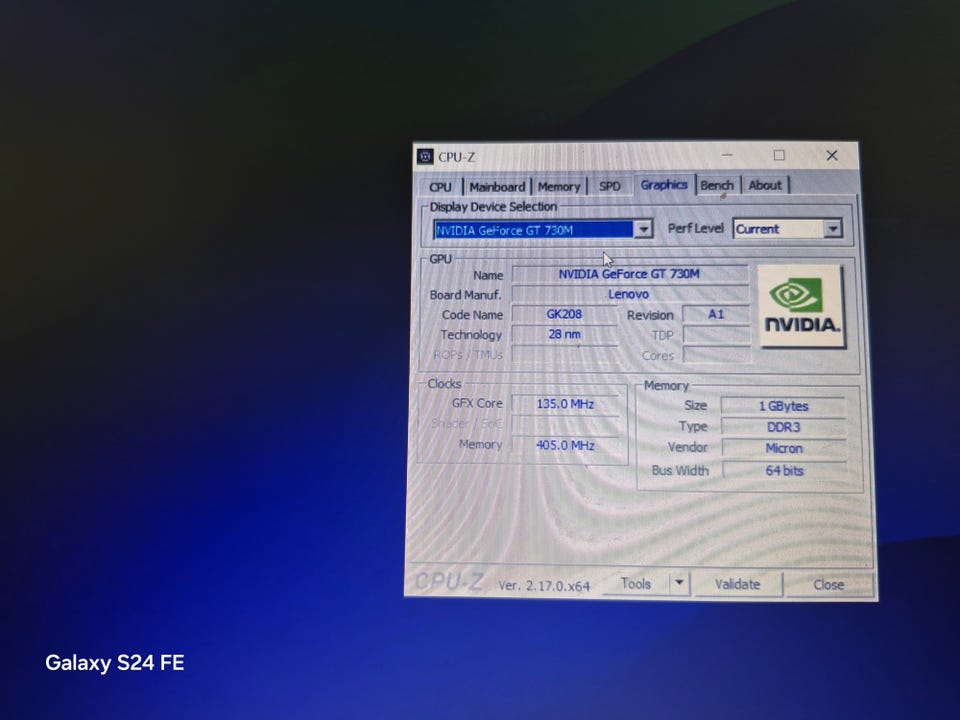Click the Board Manuf. label

[x=465, y=295]
